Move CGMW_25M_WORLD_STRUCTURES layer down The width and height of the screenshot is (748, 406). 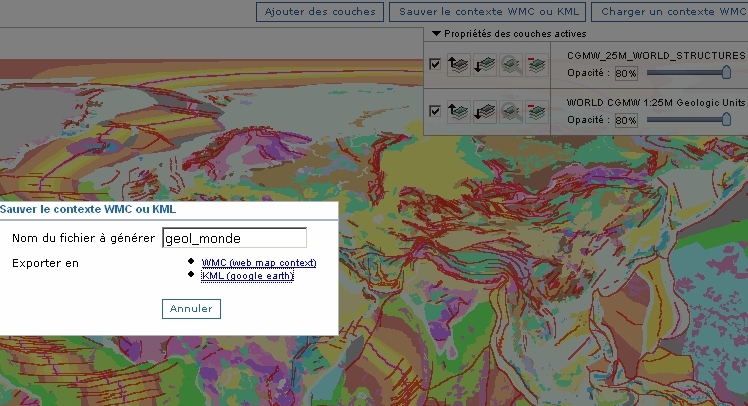coord(484,65)
